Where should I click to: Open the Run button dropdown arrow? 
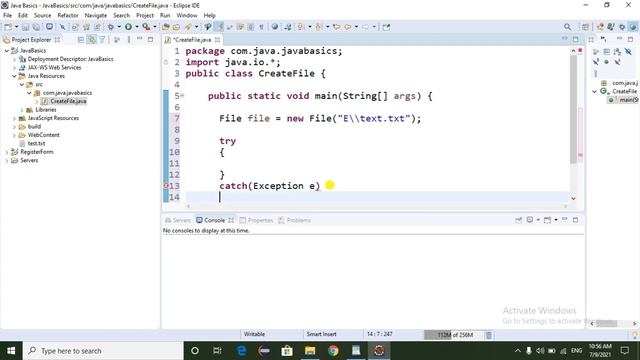[136, 27]
